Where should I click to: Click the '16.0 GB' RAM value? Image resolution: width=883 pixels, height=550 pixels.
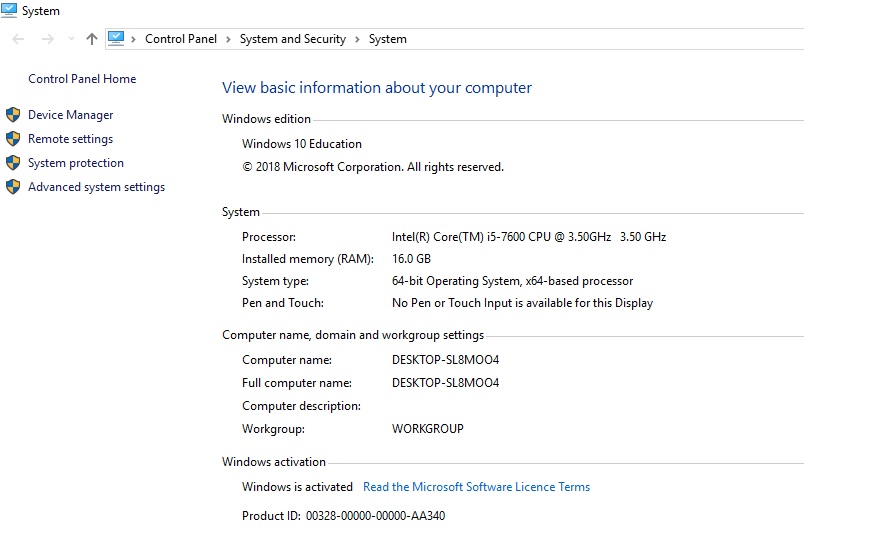(x=411, y=259)
